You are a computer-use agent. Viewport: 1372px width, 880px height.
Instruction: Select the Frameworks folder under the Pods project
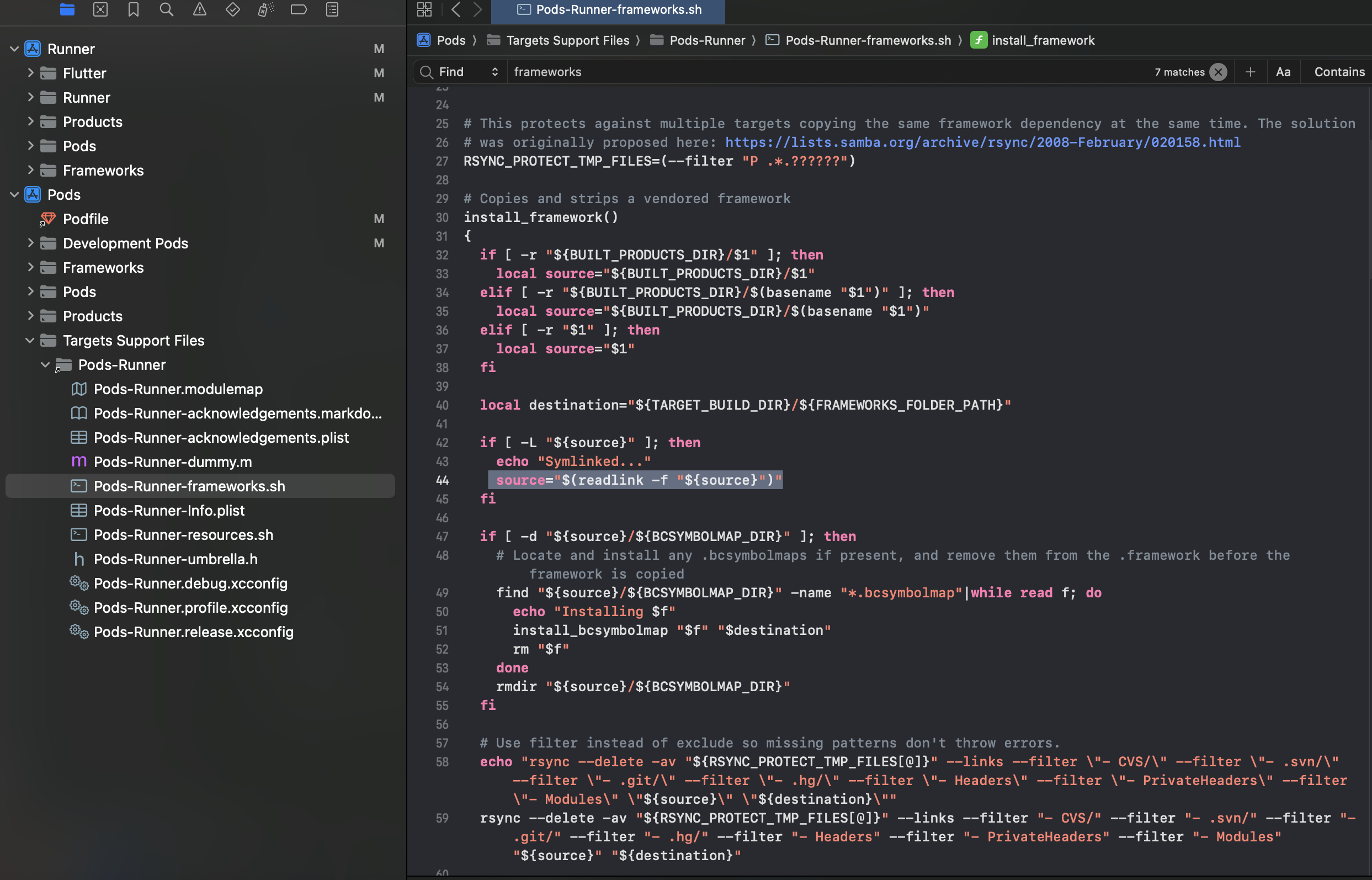pos(103,267)
